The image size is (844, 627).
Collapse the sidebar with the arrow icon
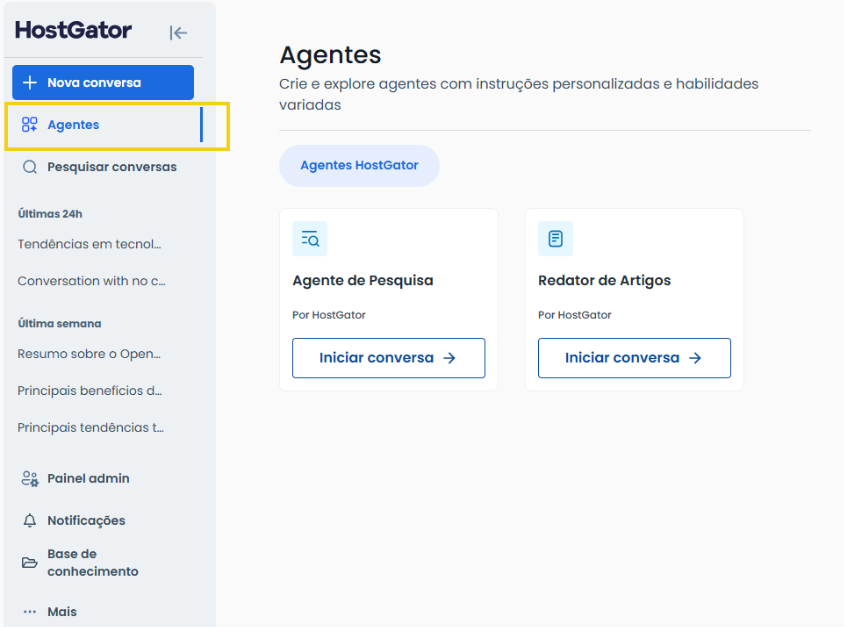[178, 33]
